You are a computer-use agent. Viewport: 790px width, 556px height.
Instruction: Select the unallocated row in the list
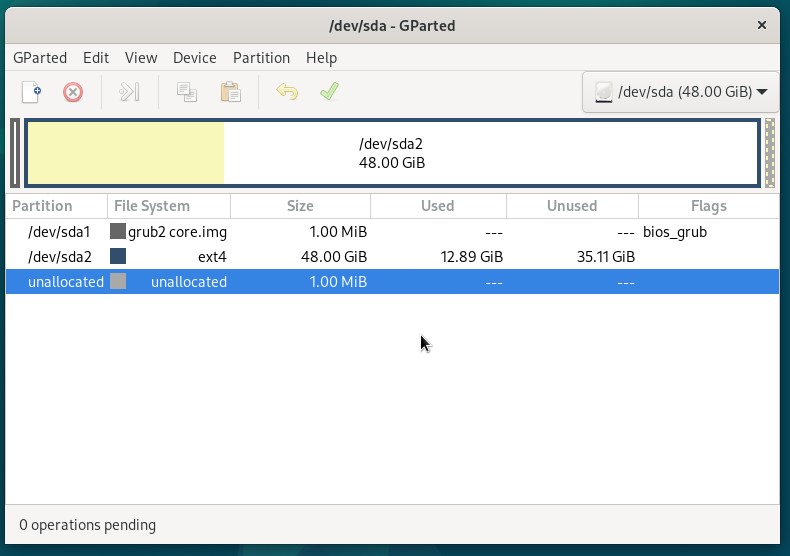pos(392,282)
